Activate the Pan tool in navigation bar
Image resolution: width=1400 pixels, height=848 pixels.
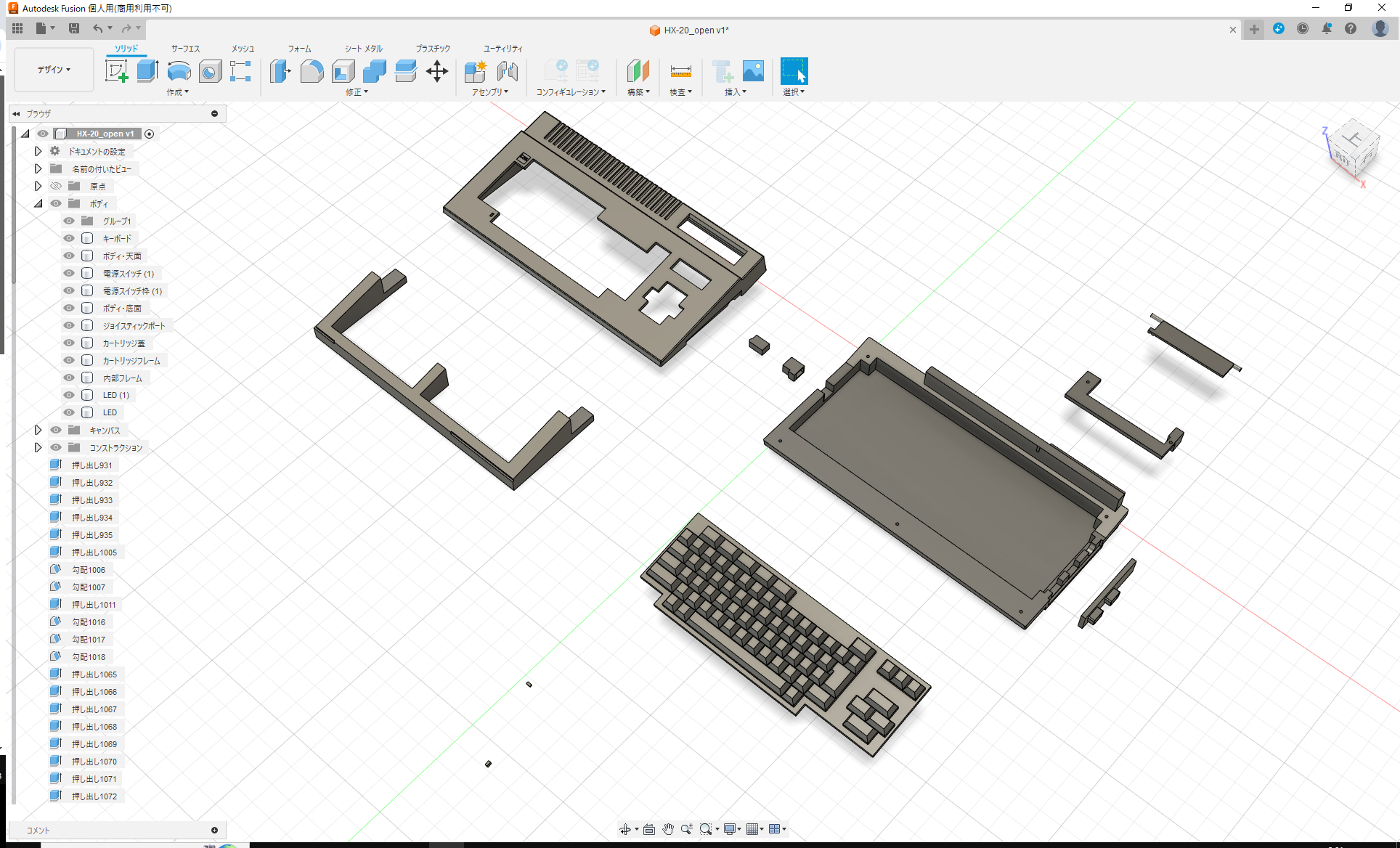[667, 828]
